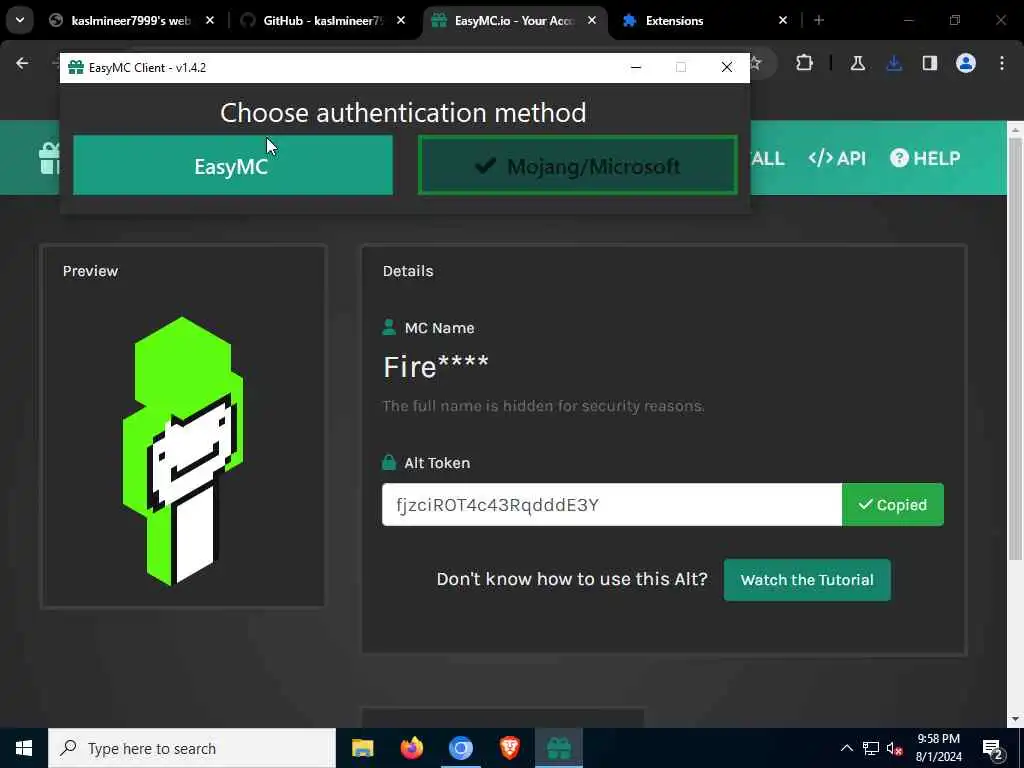The height and width of the screenshot is (768, 1024).
Task: Open Chromium from the taskbar
Action: [460, 748]
